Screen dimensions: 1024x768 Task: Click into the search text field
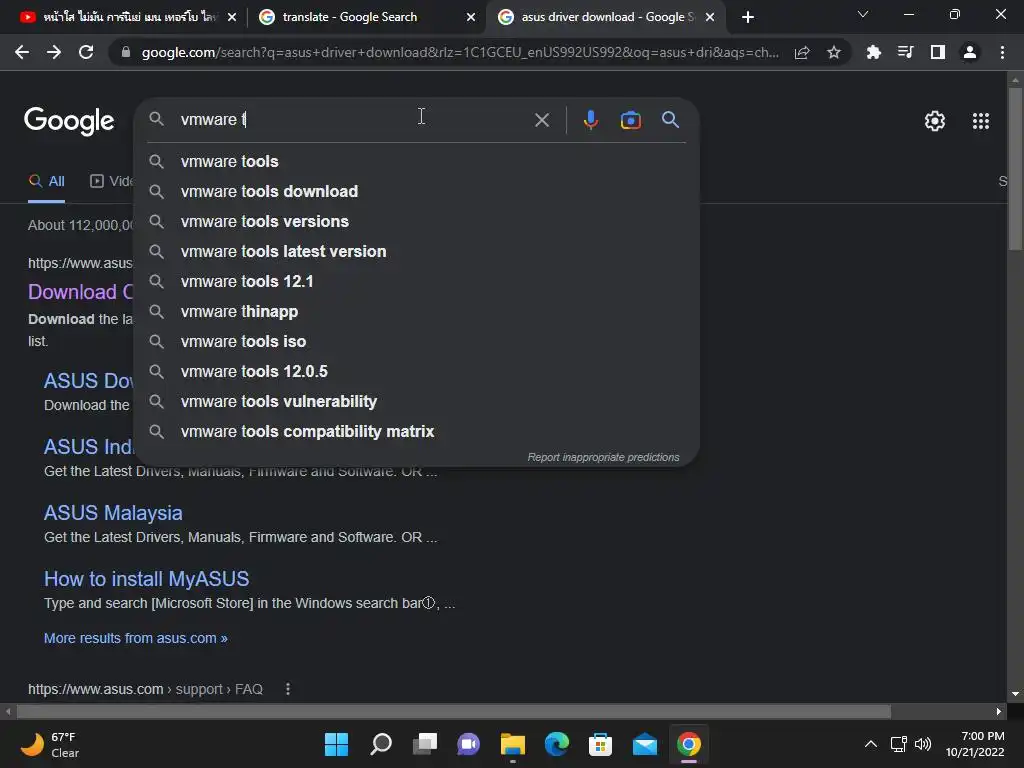353,120
